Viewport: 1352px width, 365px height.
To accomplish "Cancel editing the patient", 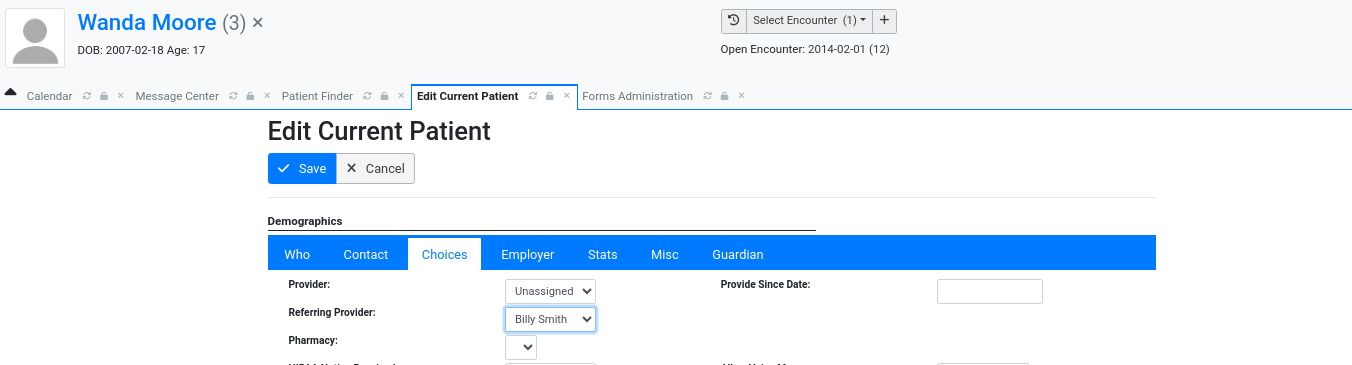I will [x=375, y=168].
